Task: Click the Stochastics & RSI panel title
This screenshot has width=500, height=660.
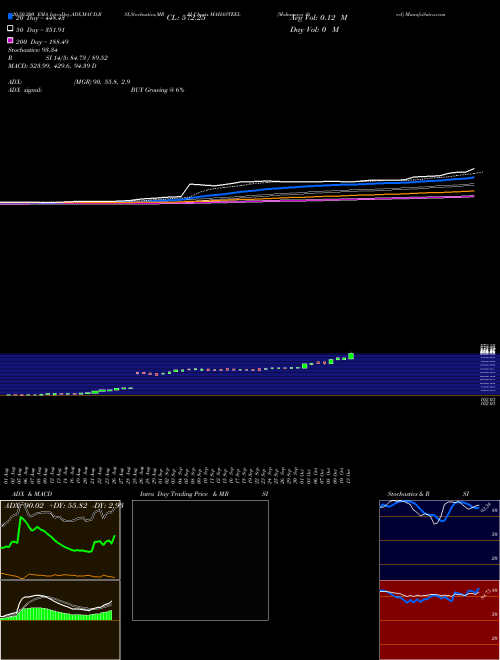Action: coord(428,494)
